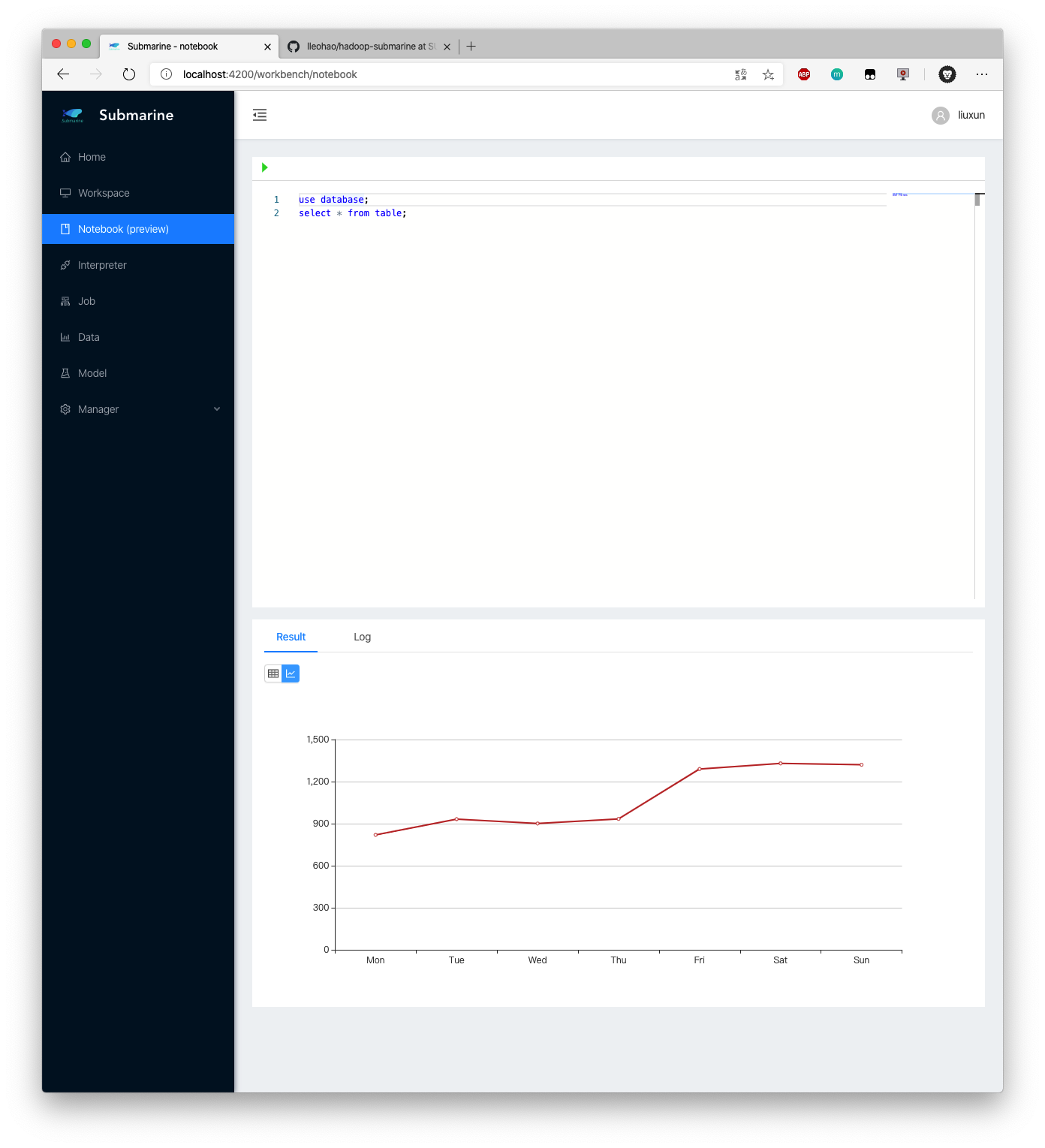The height and width of the screenshot is (1148, 1045).
Task: Open the lion-head browser profile icon
Action: coord(947,74)
